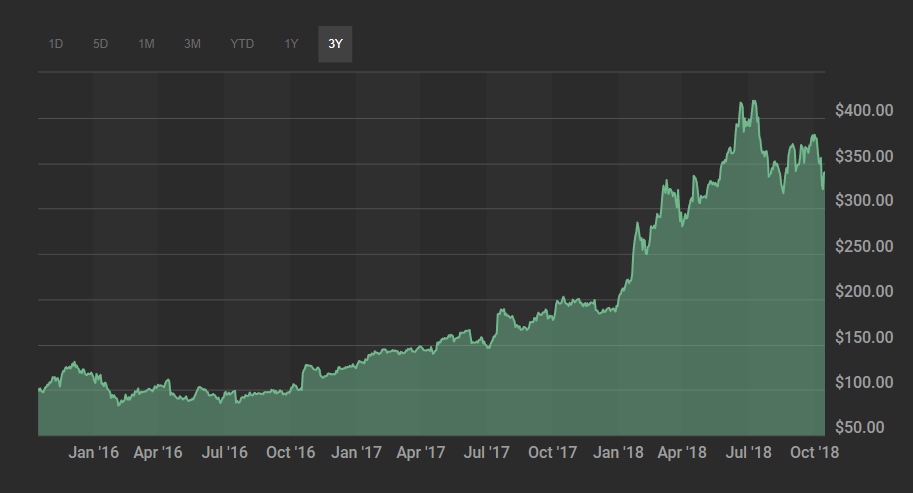
Task: Click the $200.00 price axis label
Action: (x=864, y=291)
